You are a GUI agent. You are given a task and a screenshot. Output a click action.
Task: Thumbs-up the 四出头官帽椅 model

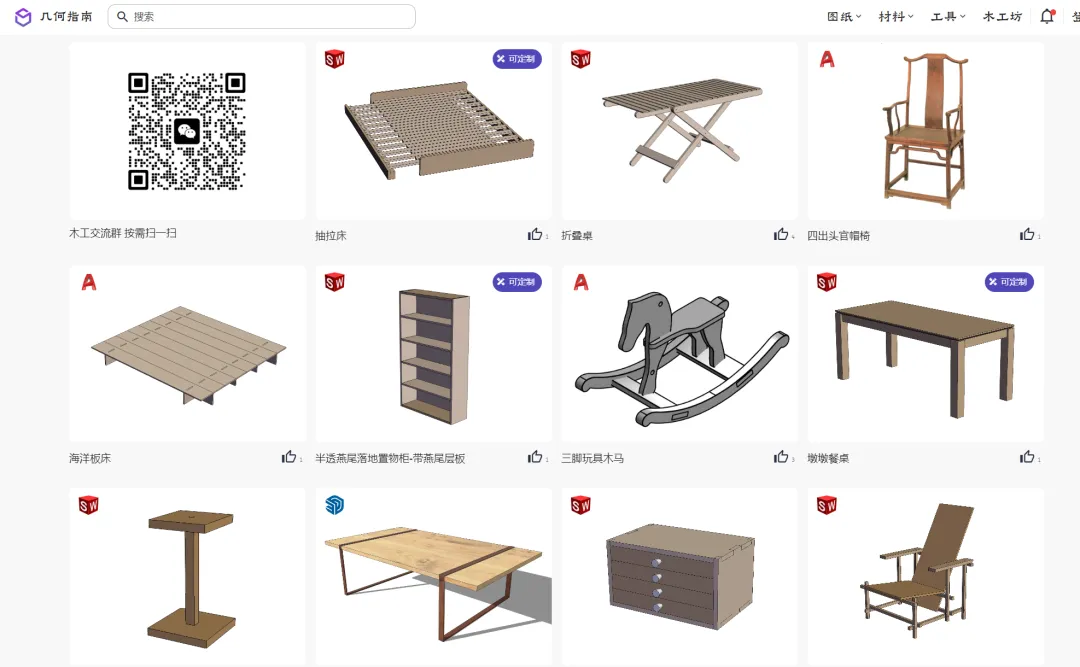click(1027, 235)
